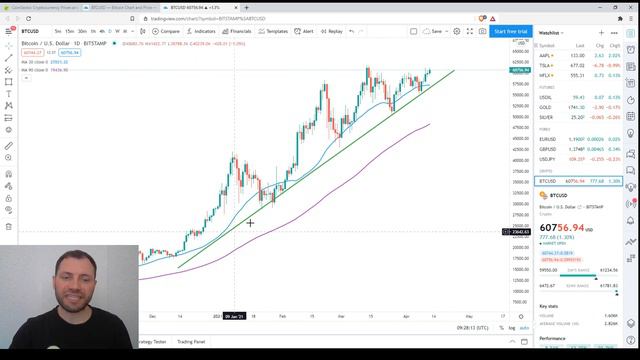Toggle auto scale on price axis

(x=524, y=328)
